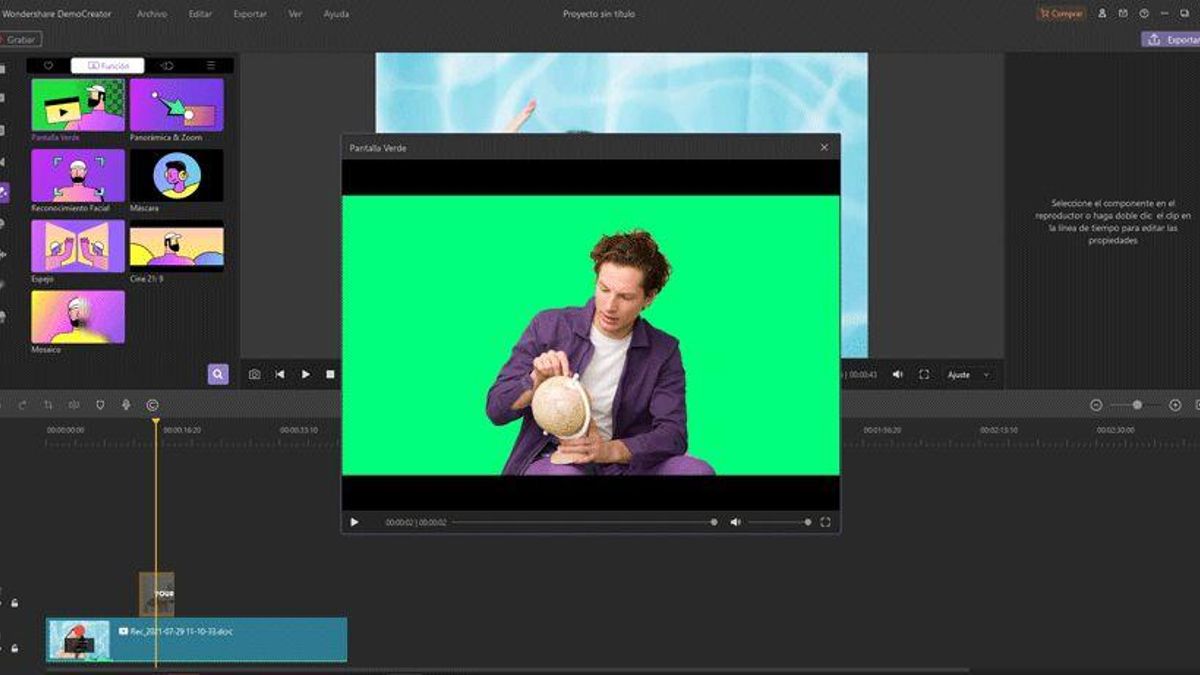The image size is (1200, 675).
Task: Open the user account icon
Action: tap(1102, 14)
